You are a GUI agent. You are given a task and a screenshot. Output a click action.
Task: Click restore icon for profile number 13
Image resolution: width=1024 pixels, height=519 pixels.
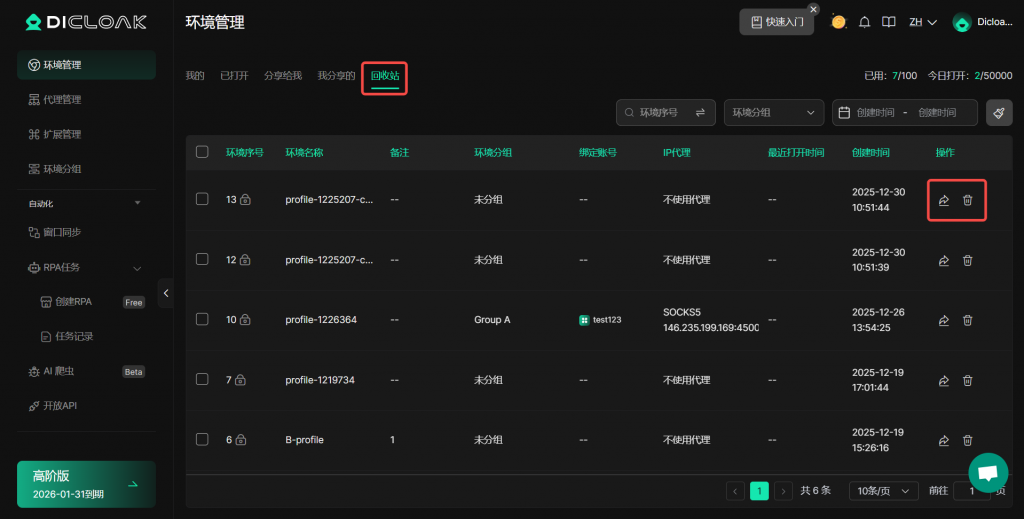[943, 200]
